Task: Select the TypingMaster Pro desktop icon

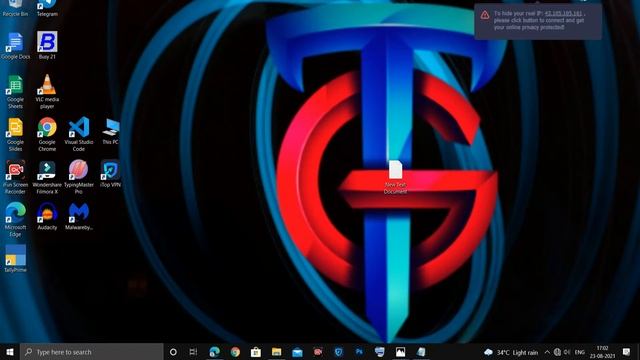Action: [x=79, y=177]
